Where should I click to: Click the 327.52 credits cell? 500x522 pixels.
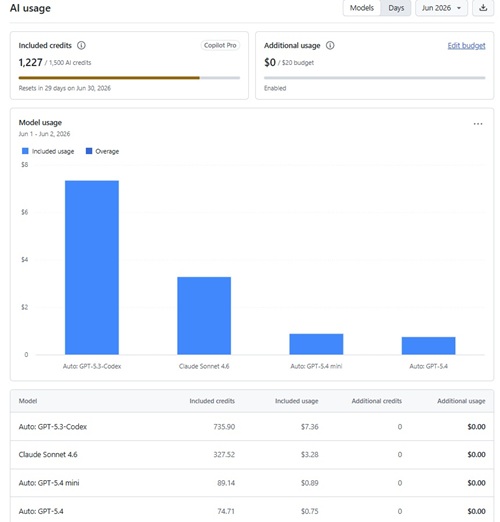[x=224, y=455]
